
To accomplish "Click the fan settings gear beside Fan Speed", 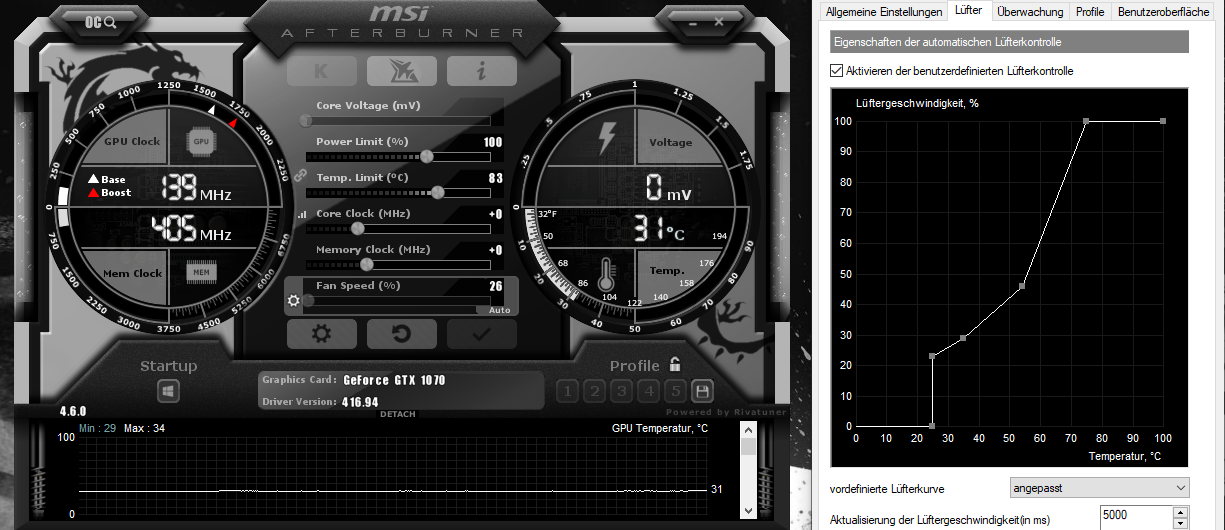I will tap(294, 300).
